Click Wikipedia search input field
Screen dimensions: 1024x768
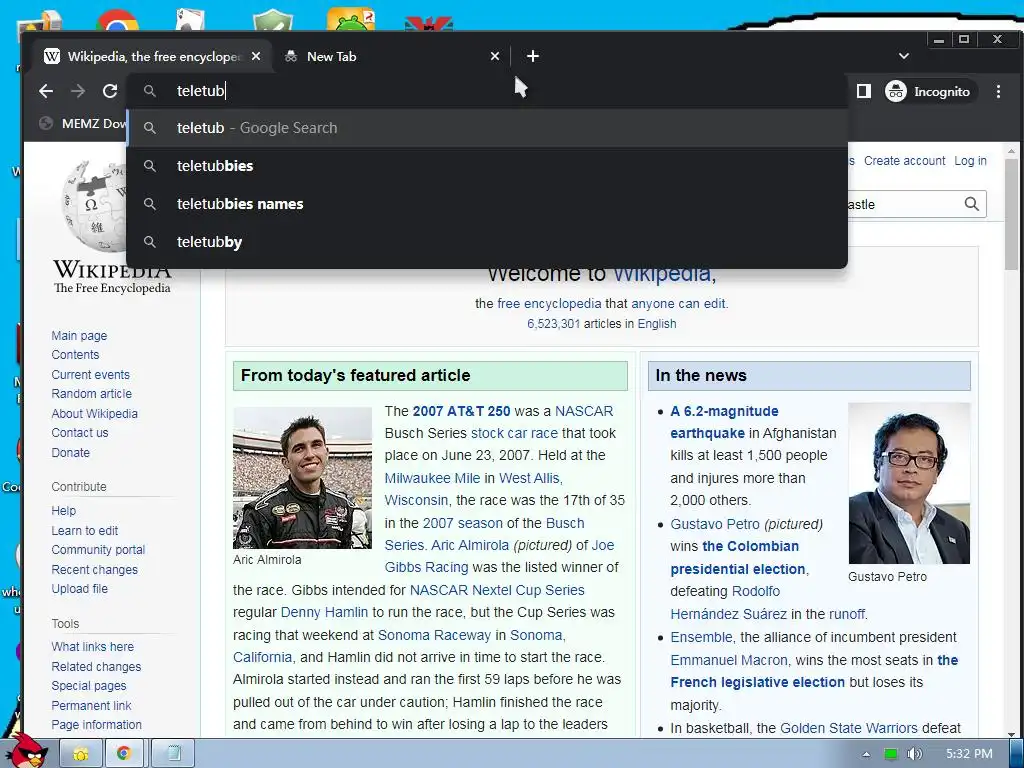pyautogui.click(x=904, y=204)
